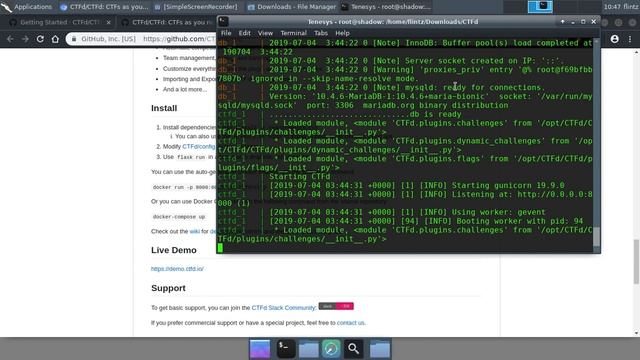Close the Getting Started browser tab
Viewport: 640px width, 360px height.
[x=108, y=22]
